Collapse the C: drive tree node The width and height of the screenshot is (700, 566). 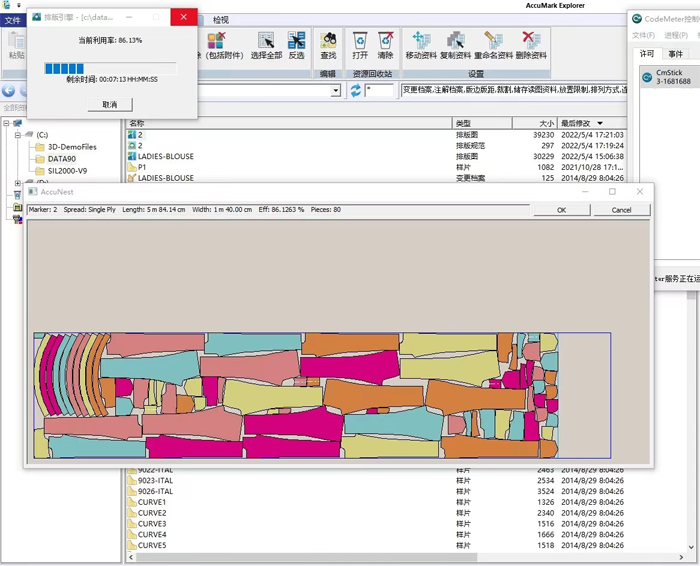click(x=18, y=135)
